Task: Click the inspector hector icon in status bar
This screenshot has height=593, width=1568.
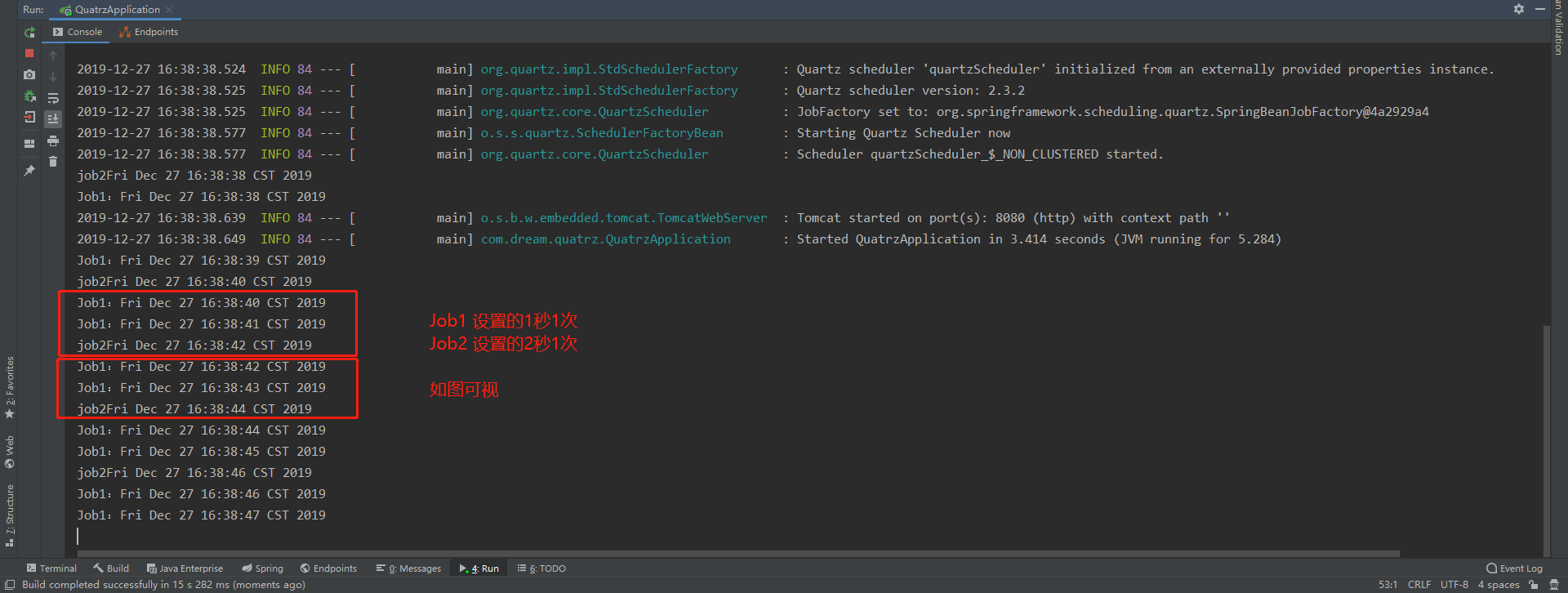Action: pos(1554,585)
